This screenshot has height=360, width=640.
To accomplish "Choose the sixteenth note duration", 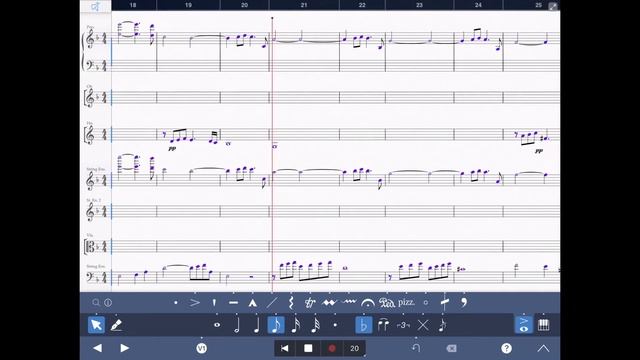I will 296,325.
